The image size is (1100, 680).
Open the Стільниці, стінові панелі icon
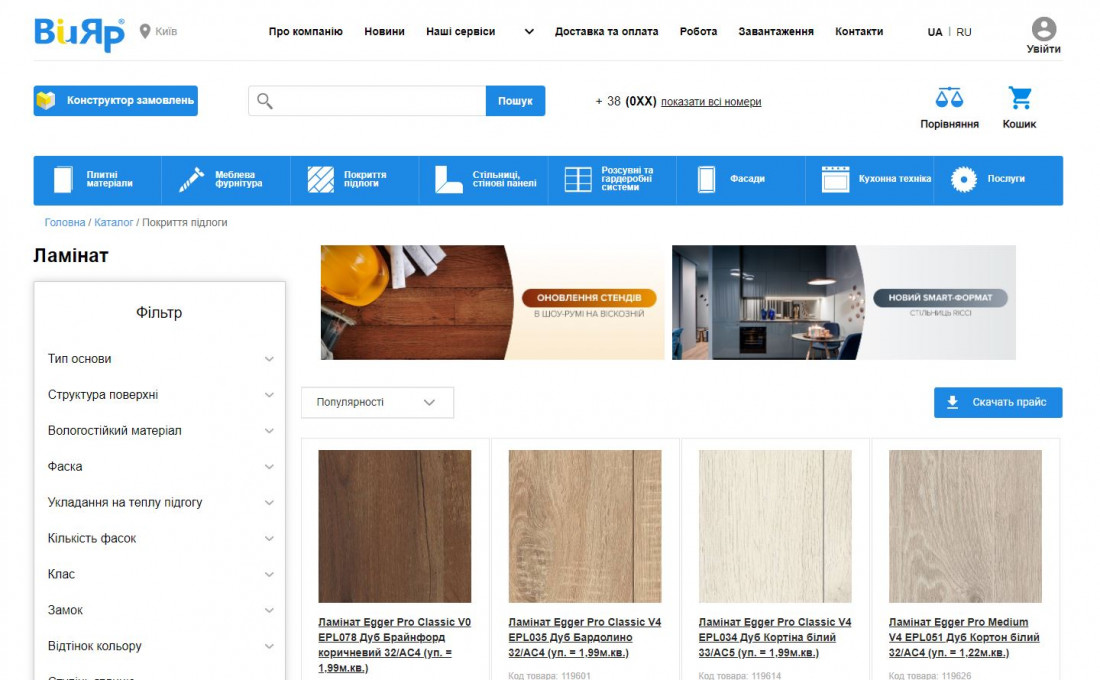[448, 180]
